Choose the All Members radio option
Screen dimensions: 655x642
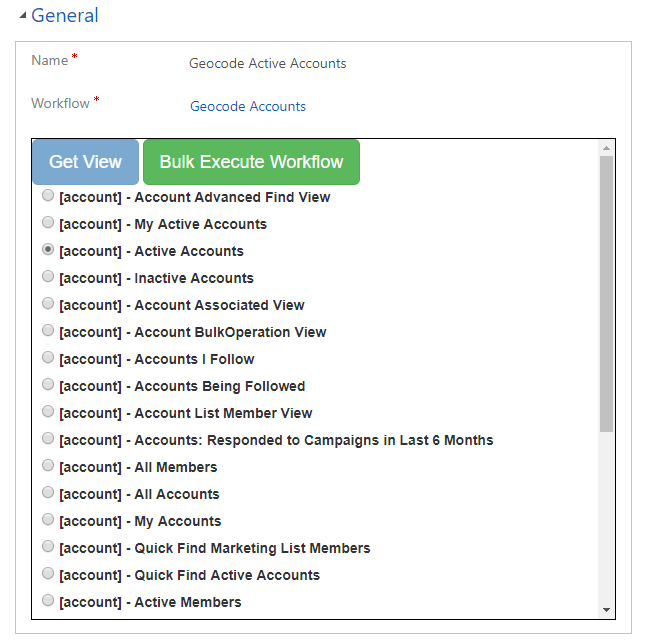coord(48,467)
